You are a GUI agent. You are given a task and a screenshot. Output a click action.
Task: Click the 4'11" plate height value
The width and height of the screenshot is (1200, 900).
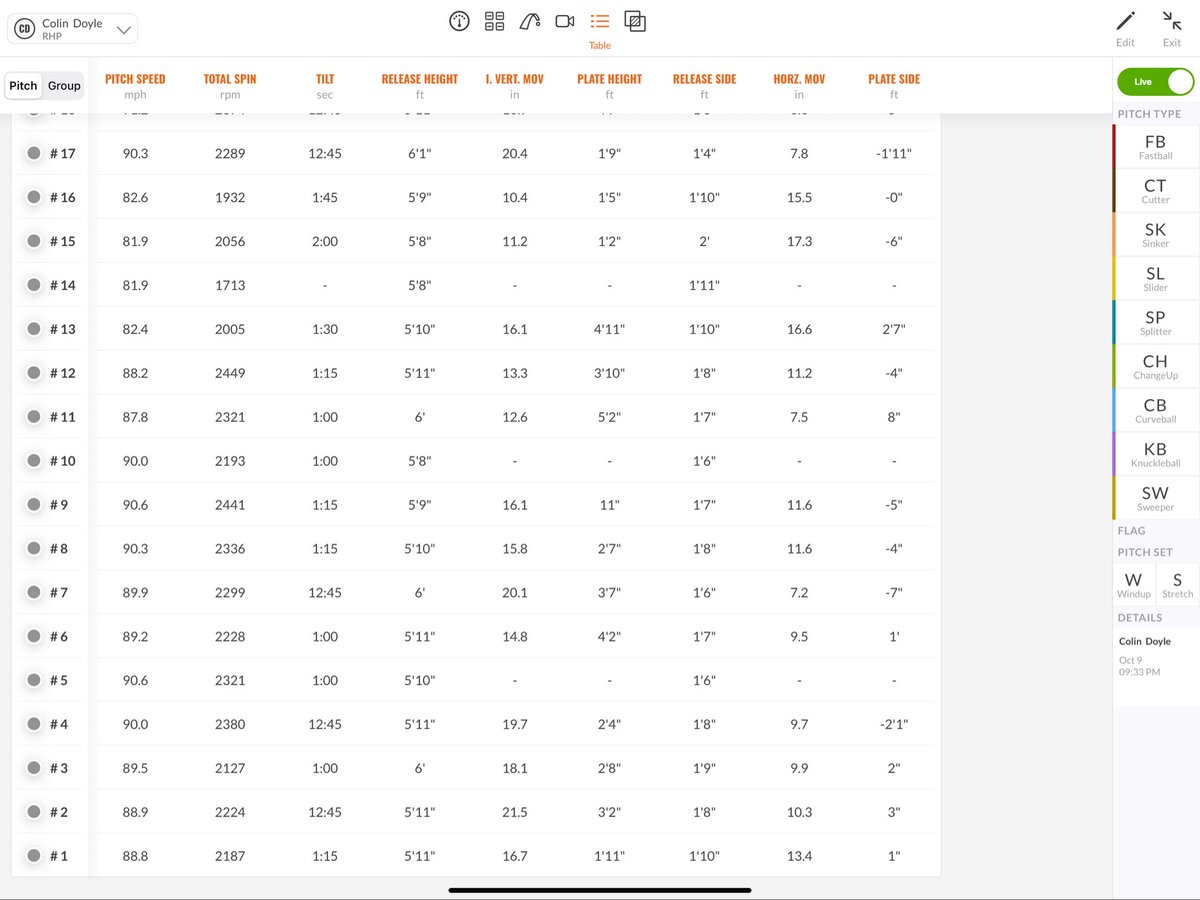(609, 329)
